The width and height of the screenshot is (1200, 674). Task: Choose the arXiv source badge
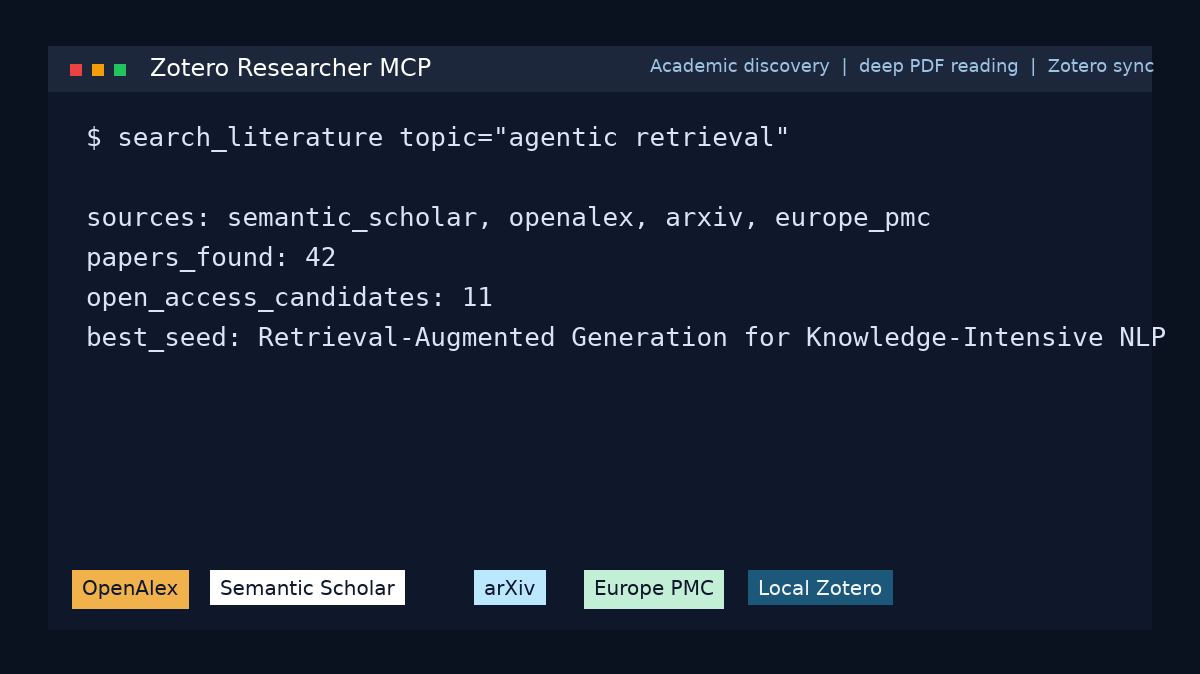tap(510, 589)
